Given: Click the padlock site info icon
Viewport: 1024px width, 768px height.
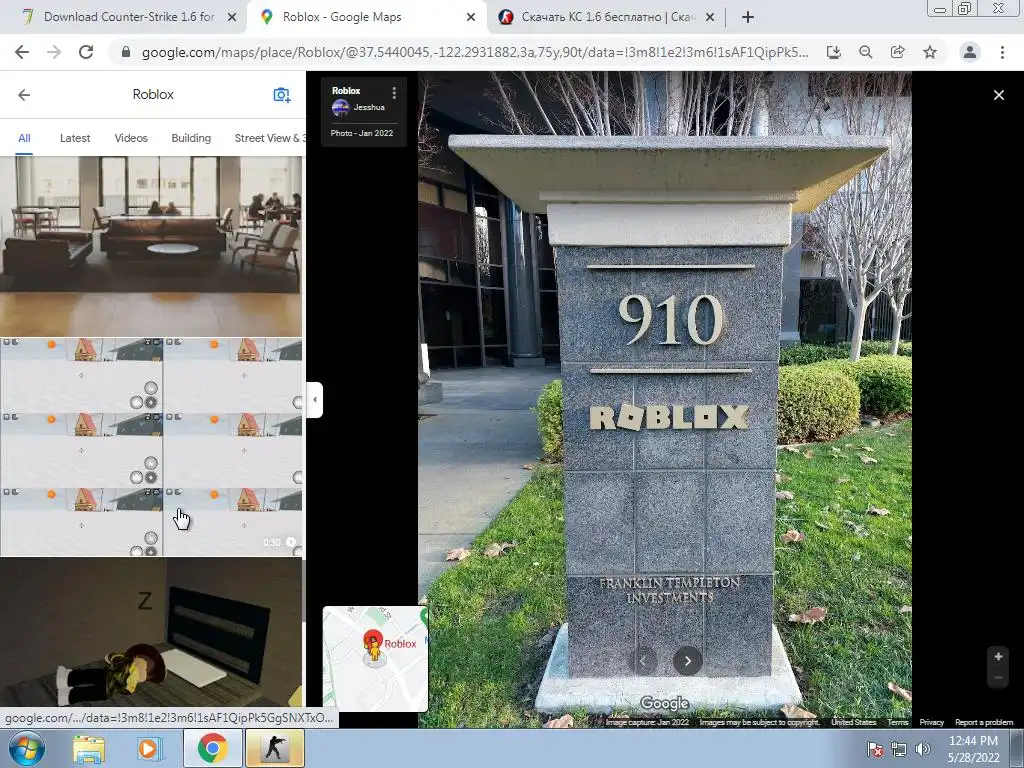Looking at the screenshot, I should pos(126,52).
